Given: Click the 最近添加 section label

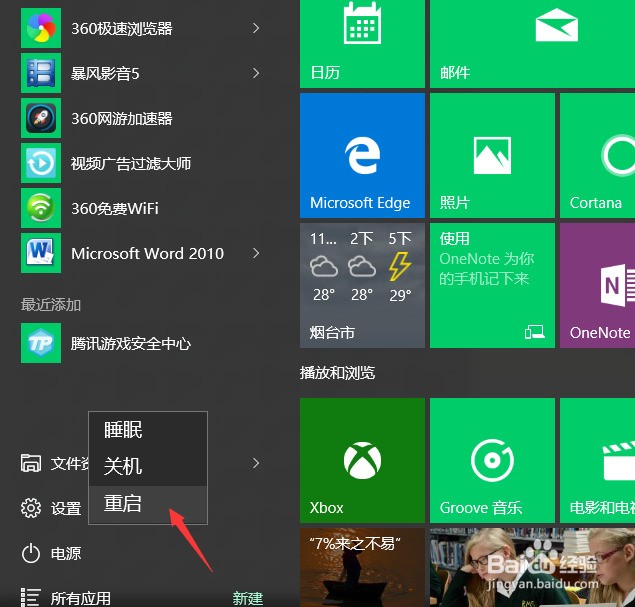Looking at the screenshot, I should 51,305.
